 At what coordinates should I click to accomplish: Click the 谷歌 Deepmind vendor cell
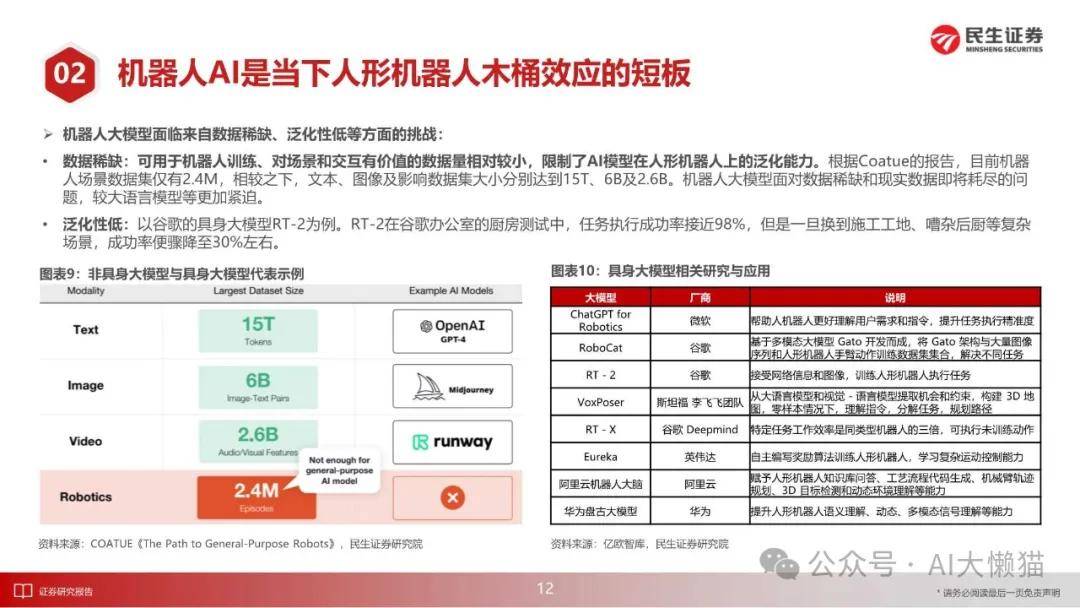pyautogui.click(x=700, y=430)
